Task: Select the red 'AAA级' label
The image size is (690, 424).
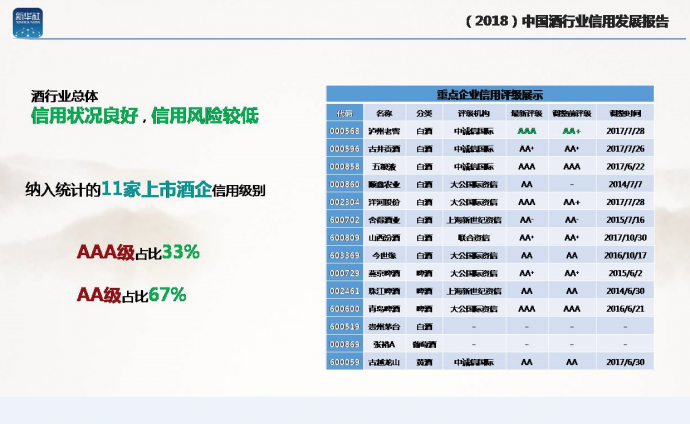Action: [x=106, y=252]
